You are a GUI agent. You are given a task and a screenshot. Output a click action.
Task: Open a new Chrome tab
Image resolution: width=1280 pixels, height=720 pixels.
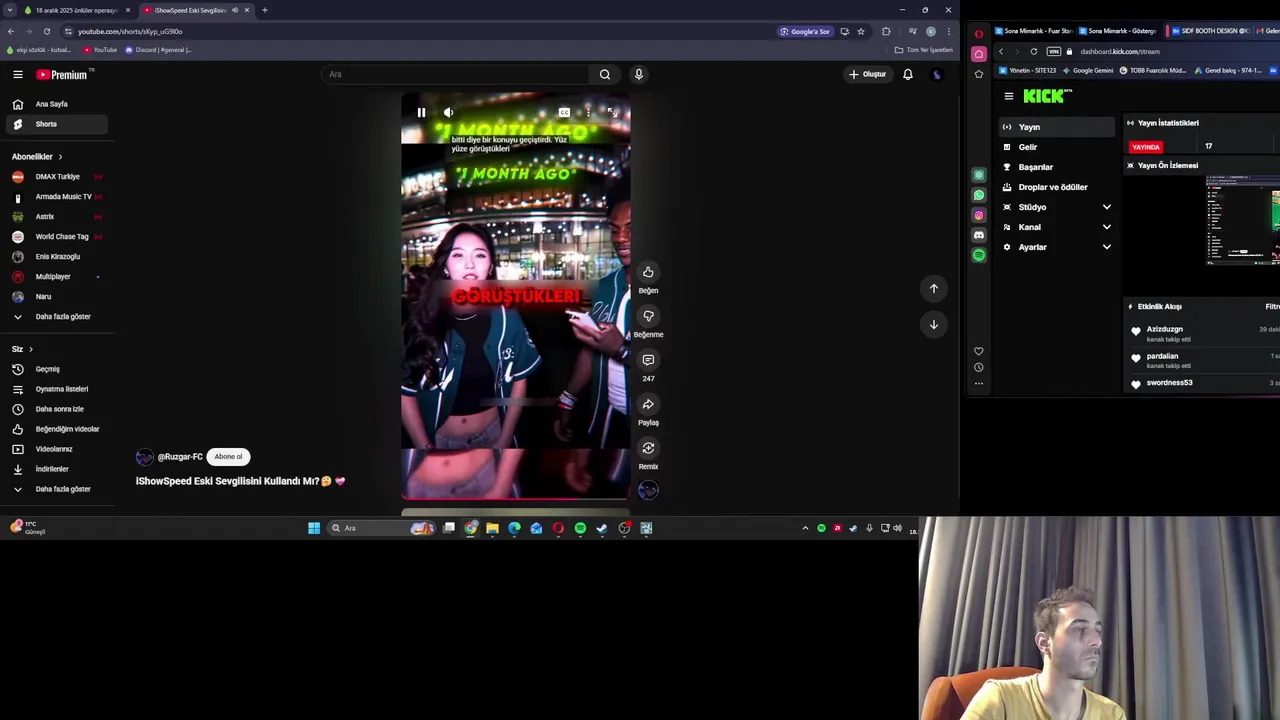[x=265, y=10]
